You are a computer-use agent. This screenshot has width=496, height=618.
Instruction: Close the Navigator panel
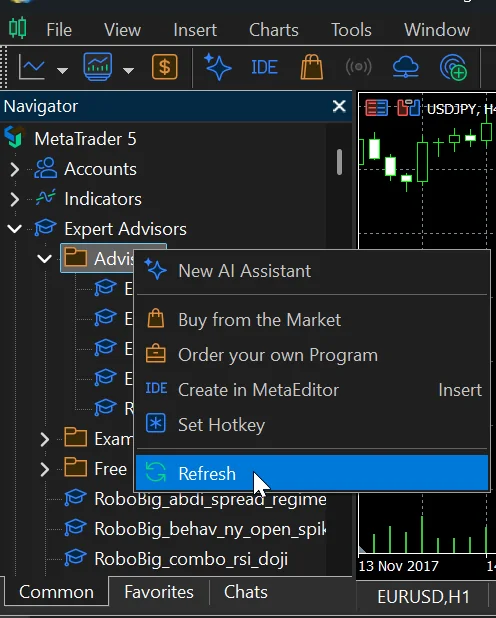(339, 106)
